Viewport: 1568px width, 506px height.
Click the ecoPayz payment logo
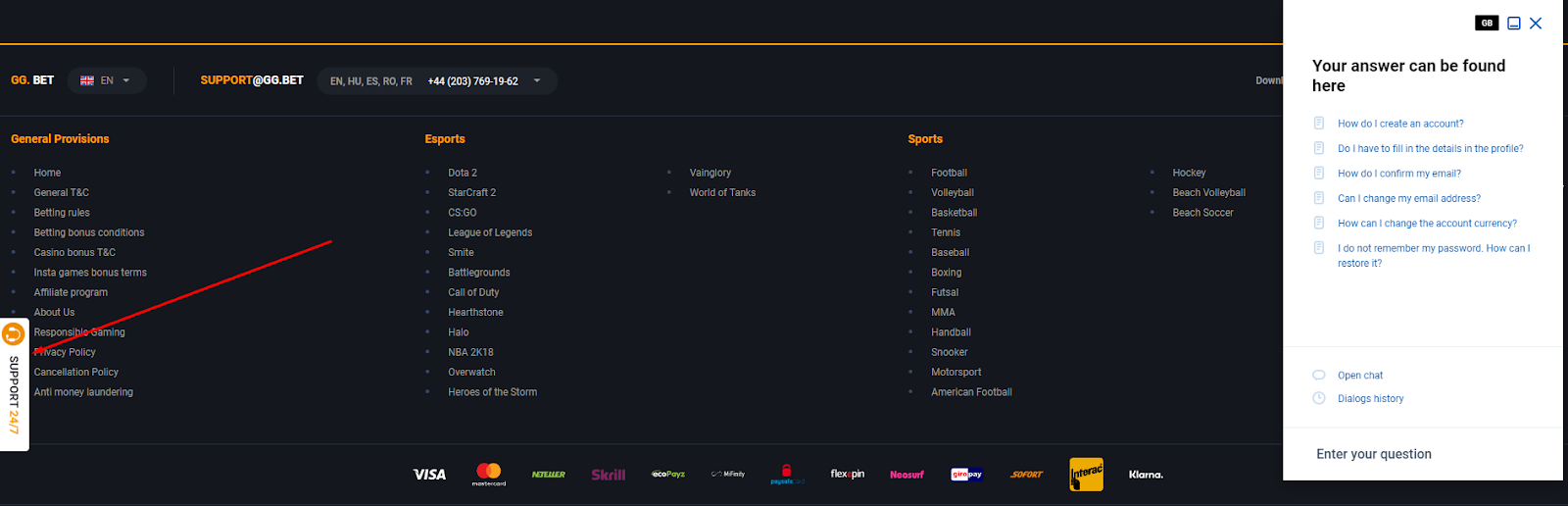click(x=668, y=475)
